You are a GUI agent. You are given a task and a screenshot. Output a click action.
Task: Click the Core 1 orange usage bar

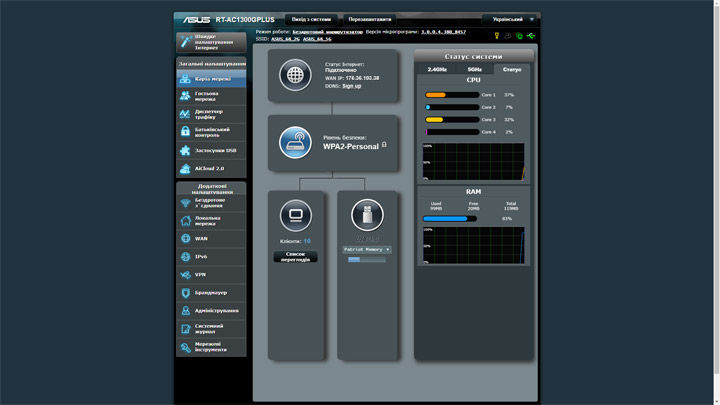pyautogui.click(x=452, y=95)
